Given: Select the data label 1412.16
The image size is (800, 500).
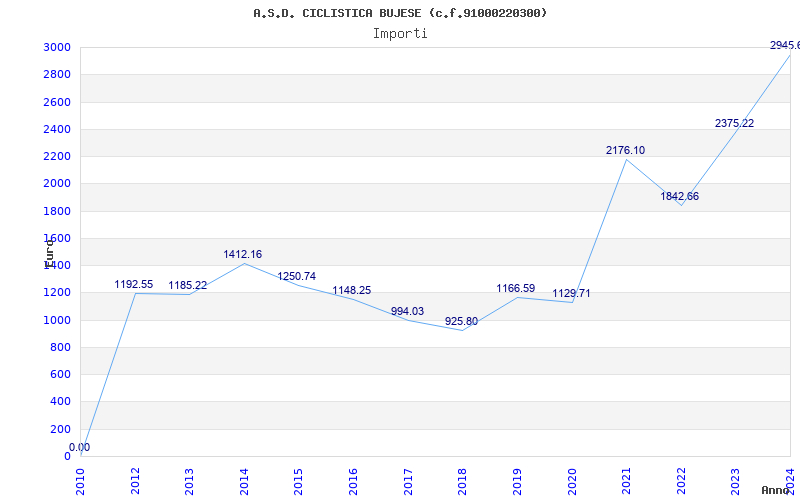Looking at the screenshot, I should pyautogui.click(x=242, y=254).
